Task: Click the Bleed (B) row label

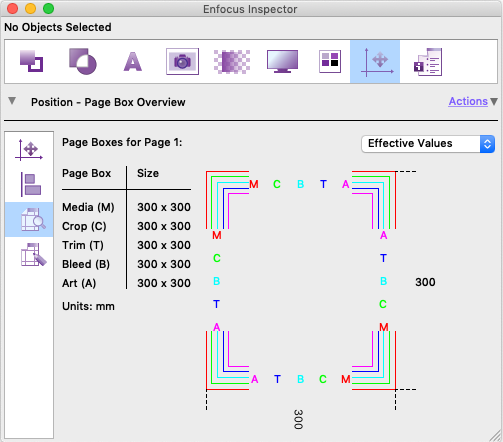Action: pyautogui.click(x=86, y=264)
